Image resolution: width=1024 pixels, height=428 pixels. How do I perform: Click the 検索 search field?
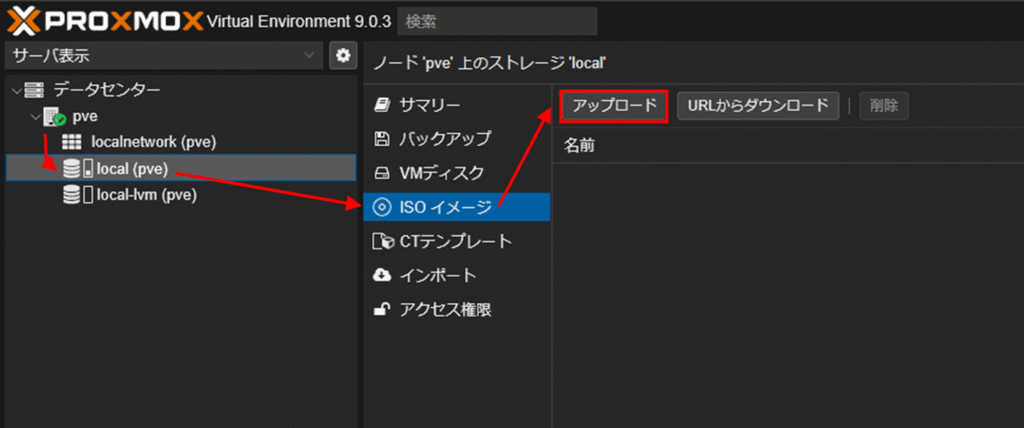click(497, 20)
